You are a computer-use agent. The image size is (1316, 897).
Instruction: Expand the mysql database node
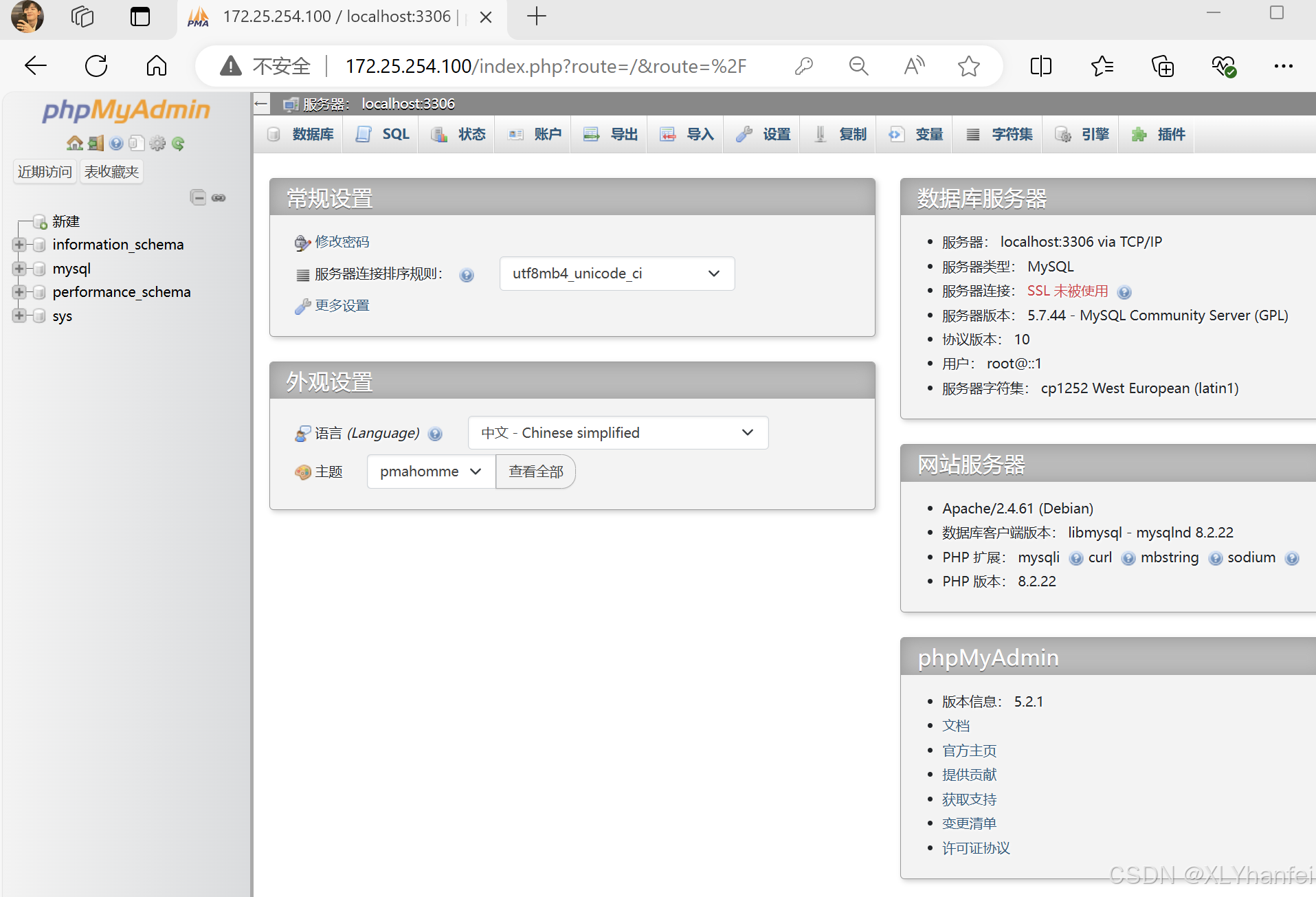(19, 269)
